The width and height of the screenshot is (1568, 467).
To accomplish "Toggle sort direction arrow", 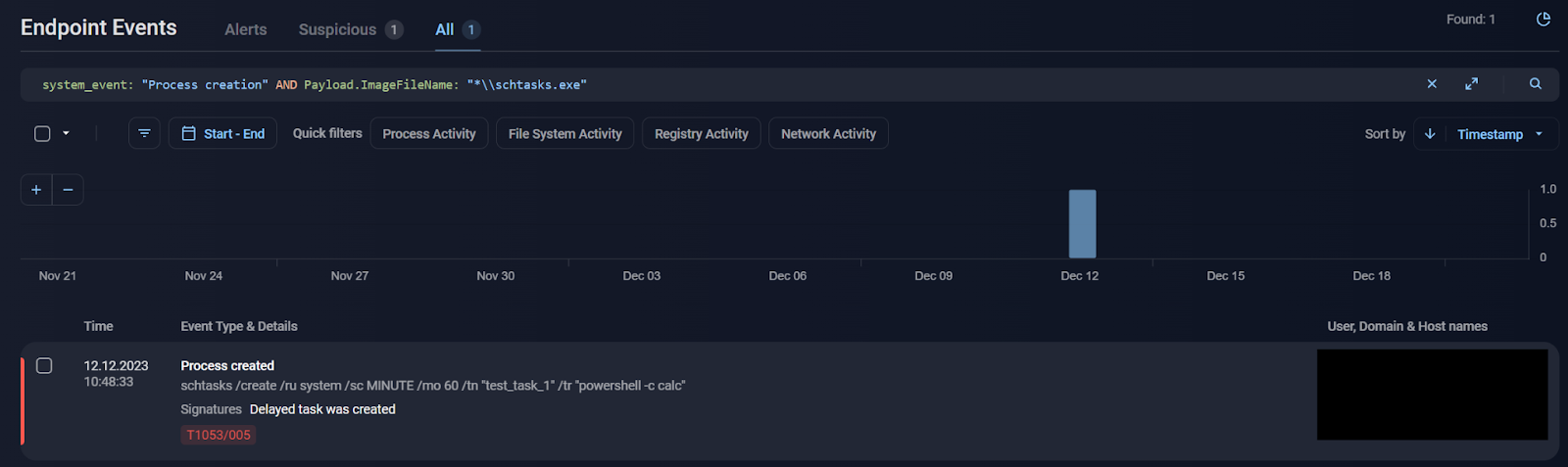I will click(x=1430, y=134).
